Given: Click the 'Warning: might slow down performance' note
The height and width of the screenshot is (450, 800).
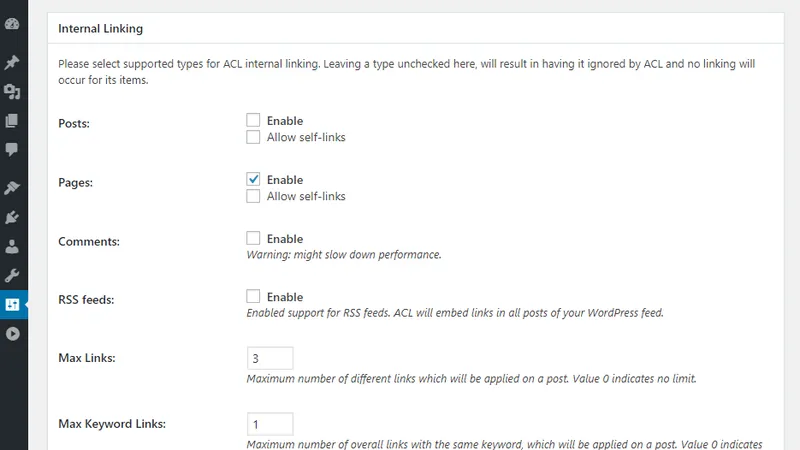Looking at the screenshot, I should (x=344, y=255).
